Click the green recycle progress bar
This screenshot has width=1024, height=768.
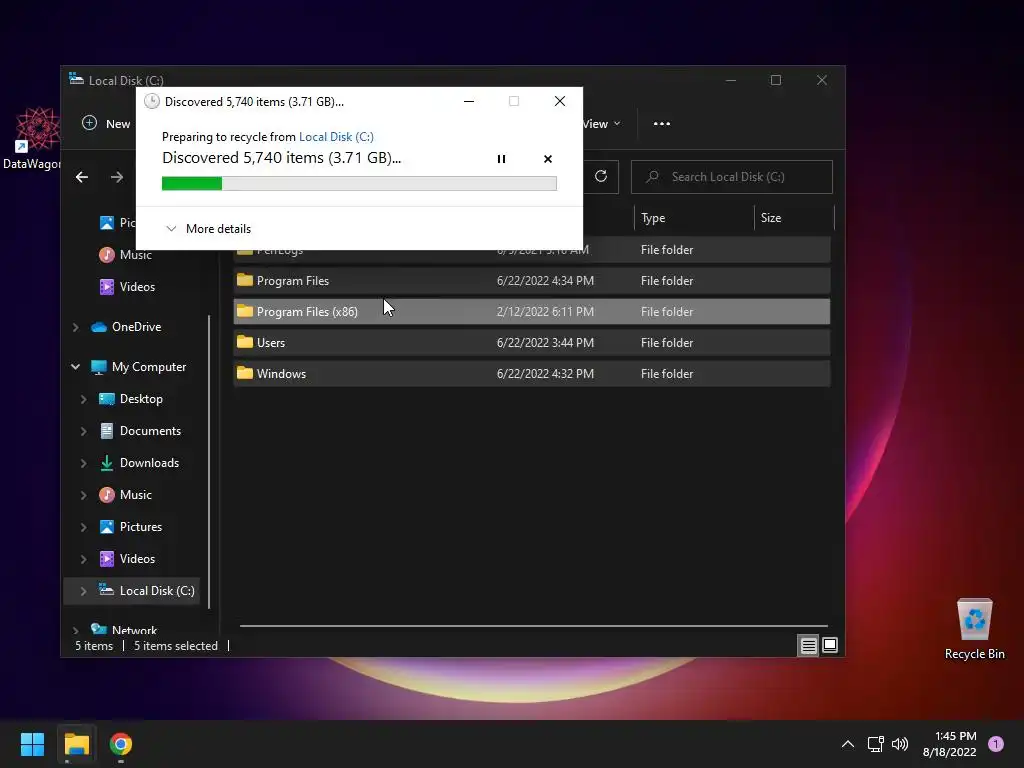click(x=359, y=184)
